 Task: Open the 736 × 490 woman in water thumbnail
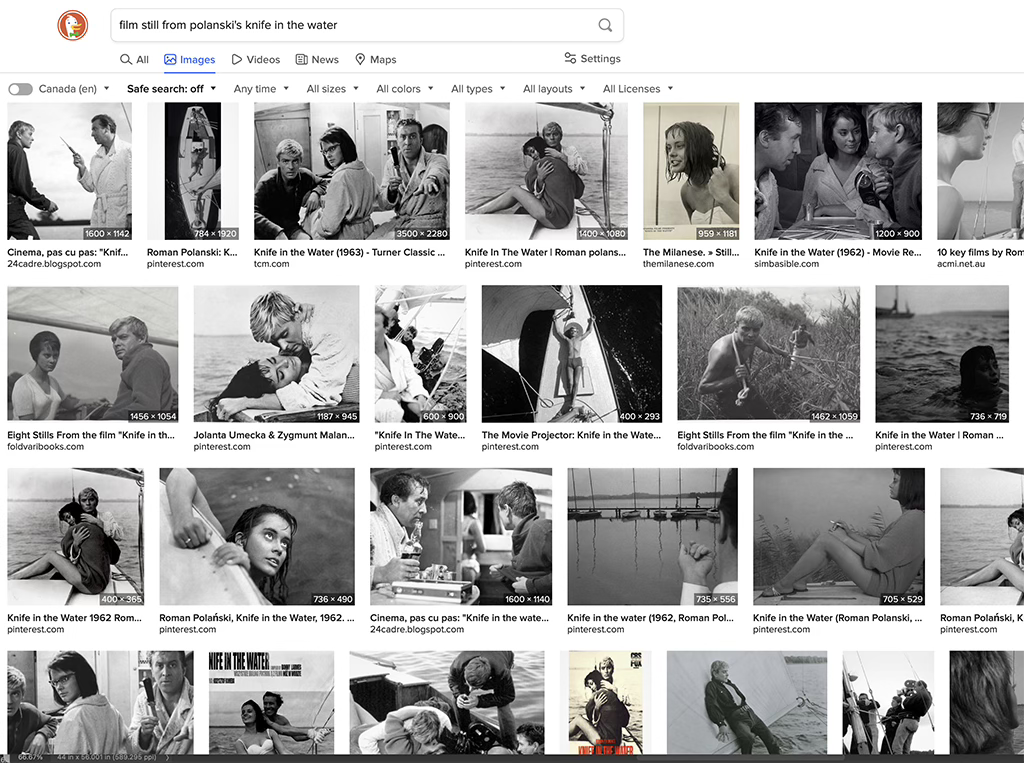[257, 536]
